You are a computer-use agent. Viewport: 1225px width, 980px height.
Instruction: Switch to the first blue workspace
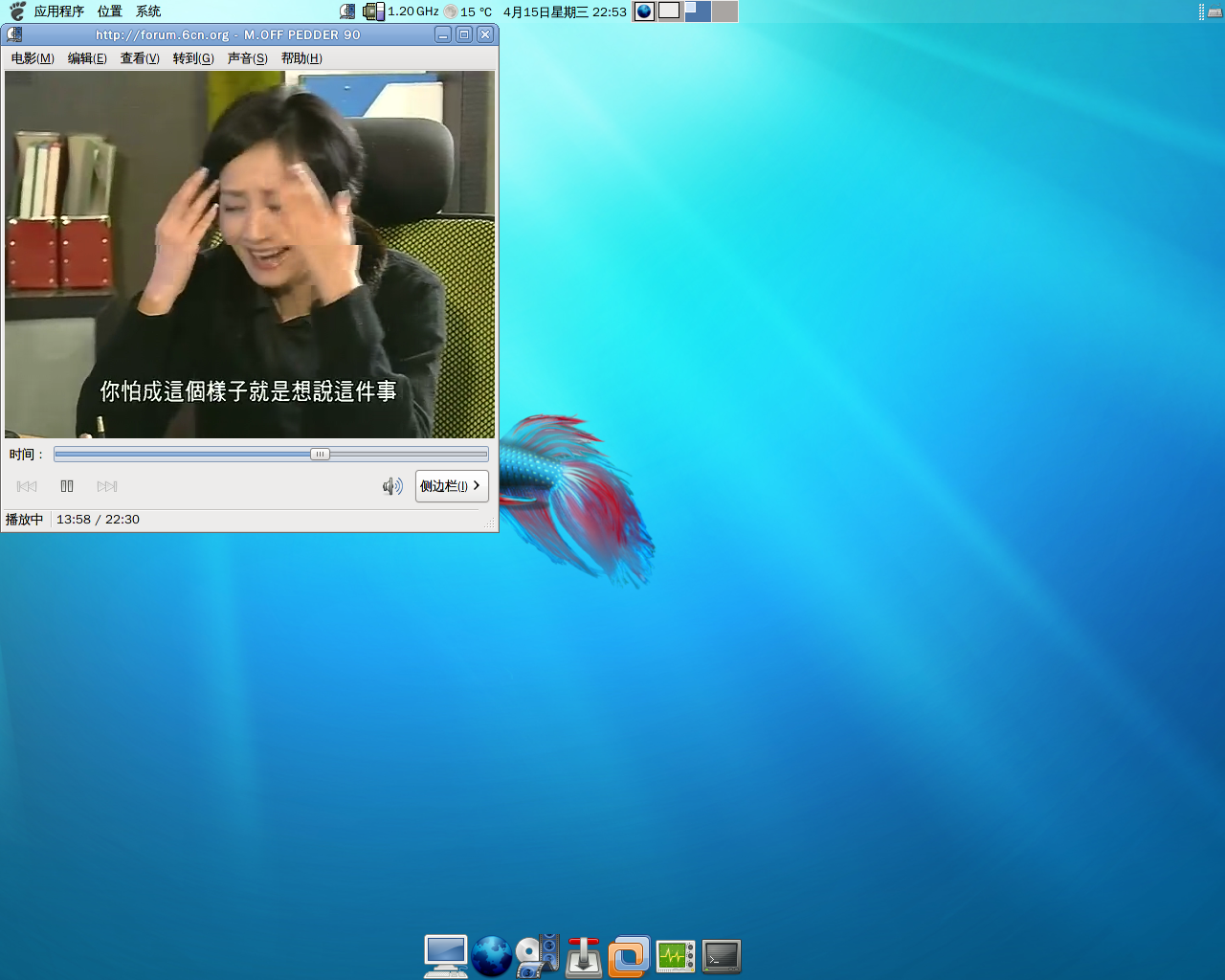coord(698,11)
